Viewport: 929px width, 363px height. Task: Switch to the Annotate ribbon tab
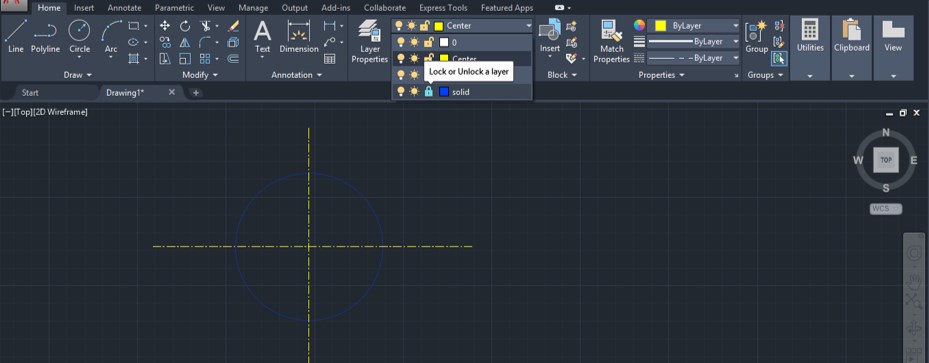click(x=124, y=8)
